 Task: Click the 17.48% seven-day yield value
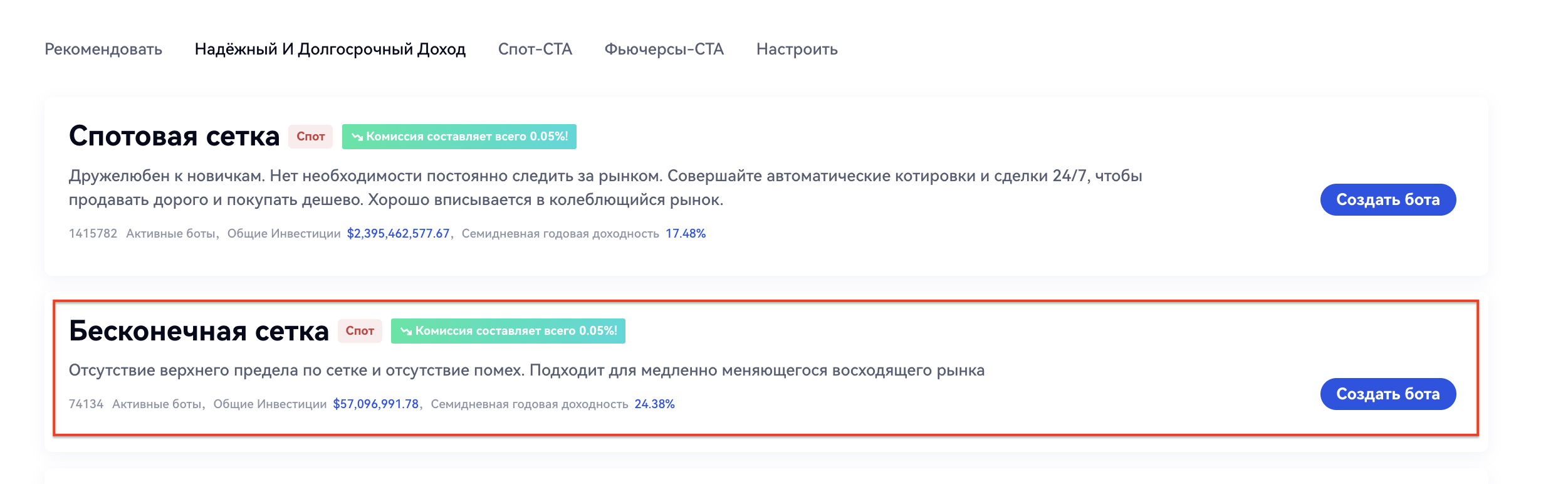(685, 233)
